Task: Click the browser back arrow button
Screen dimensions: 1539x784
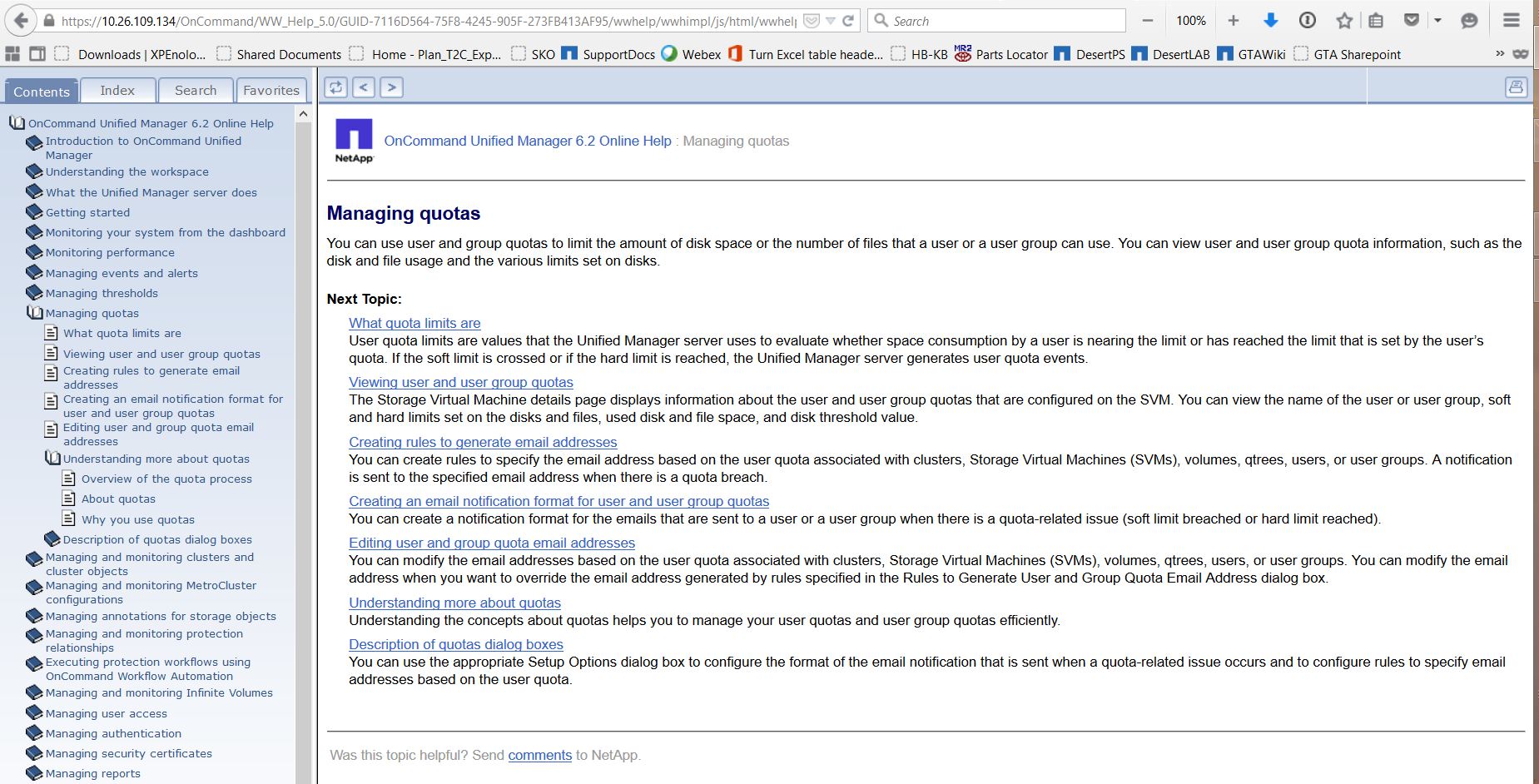Action: click(22, 21)
